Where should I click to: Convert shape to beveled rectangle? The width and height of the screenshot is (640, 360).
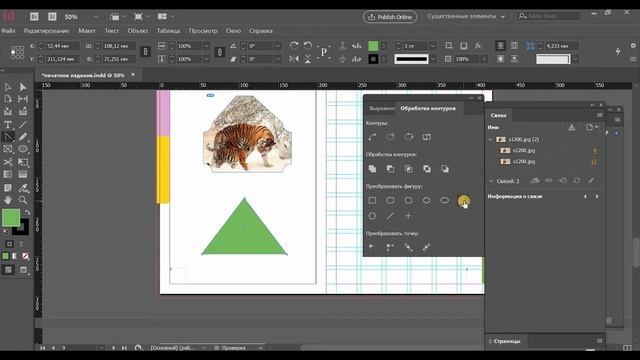[x=409, y=200]
